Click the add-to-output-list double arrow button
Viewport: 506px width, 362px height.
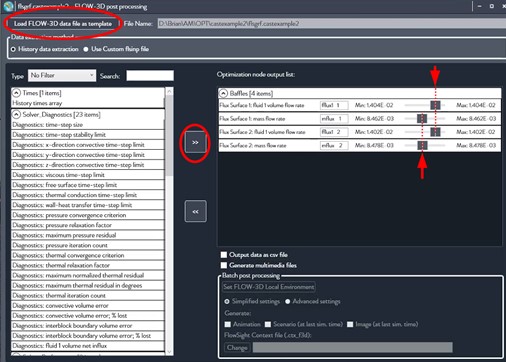point(195,142)
